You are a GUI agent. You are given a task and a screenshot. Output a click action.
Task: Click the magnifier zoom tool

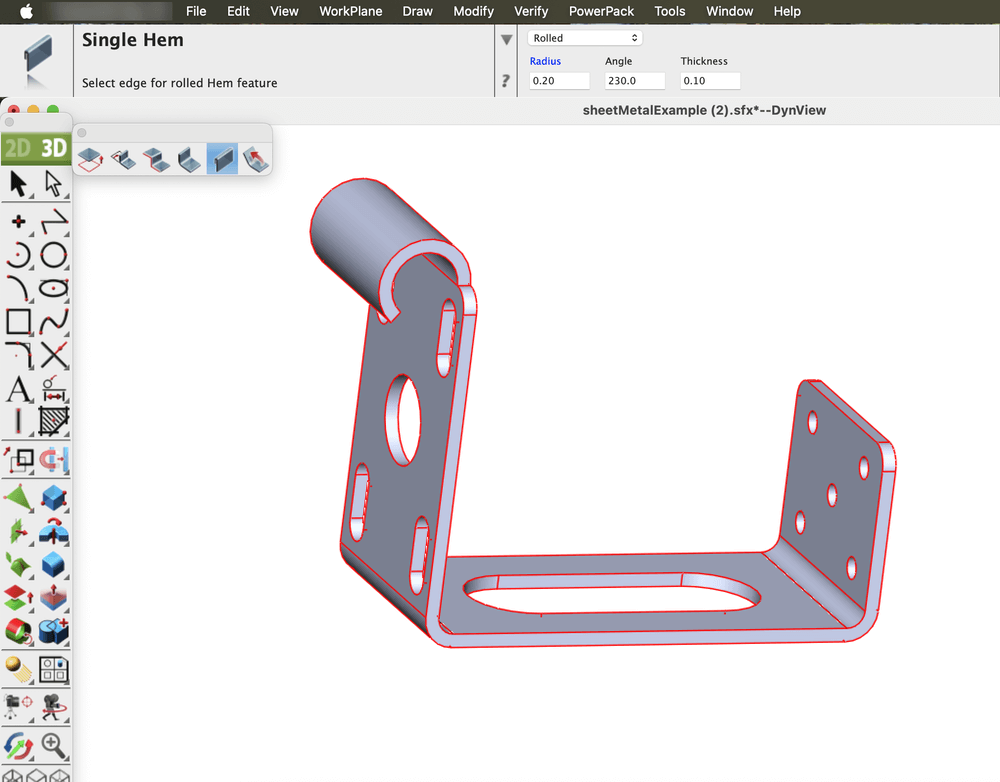pyautogui.click(x=54, y=745)
